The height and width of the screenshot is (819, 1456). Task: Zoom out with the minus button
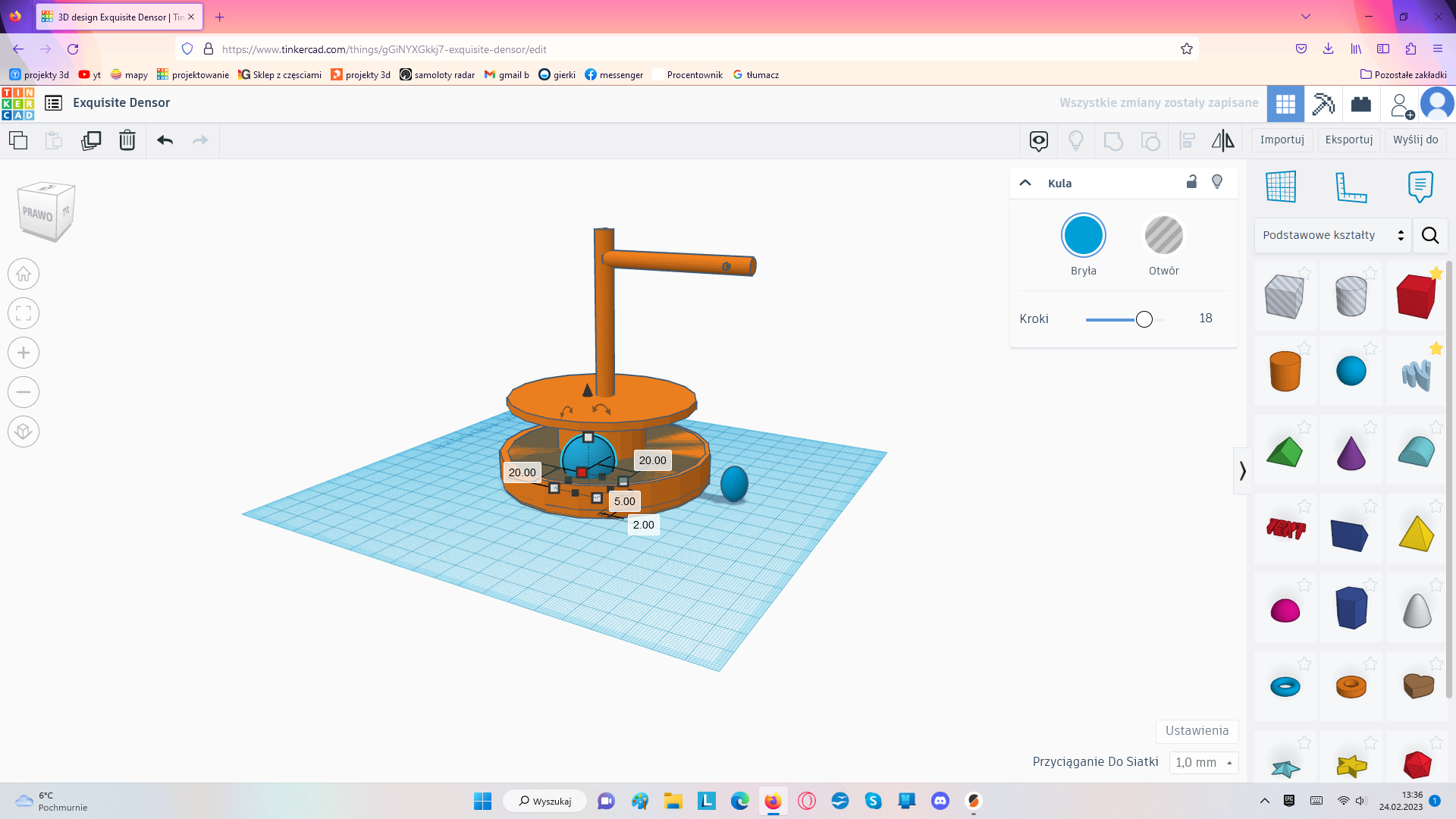pyautogui.click(x=24, y=392)
